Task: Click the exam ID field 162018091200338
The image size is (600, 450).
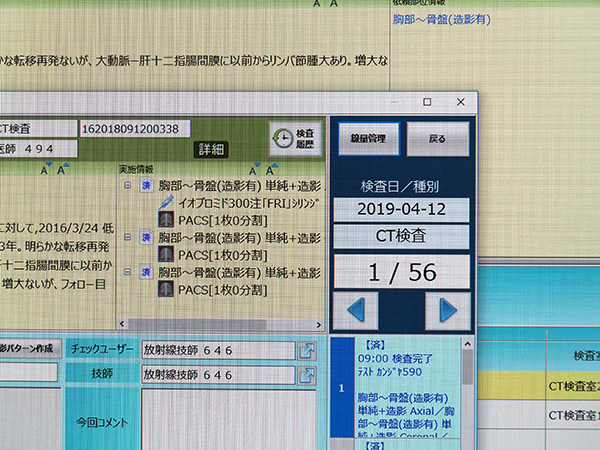Action: click(x=136, y=129)
